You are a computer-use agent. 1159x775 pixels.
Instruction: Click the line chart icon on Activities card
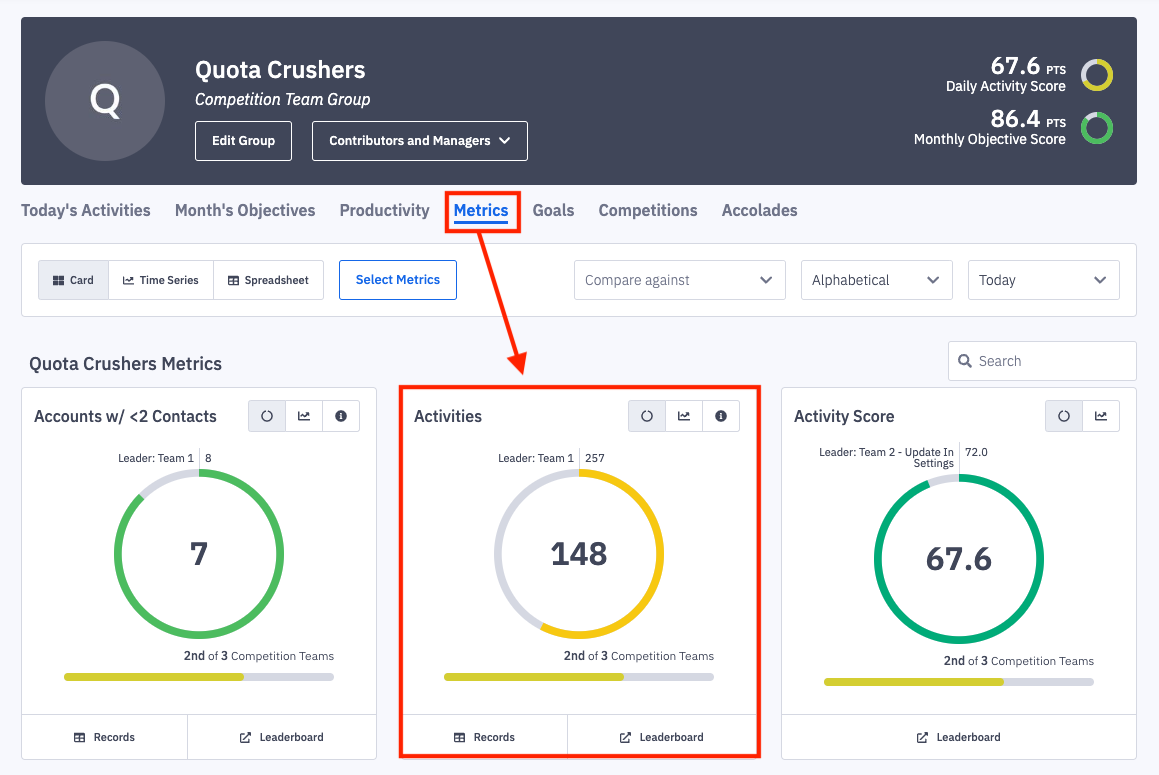684,416
